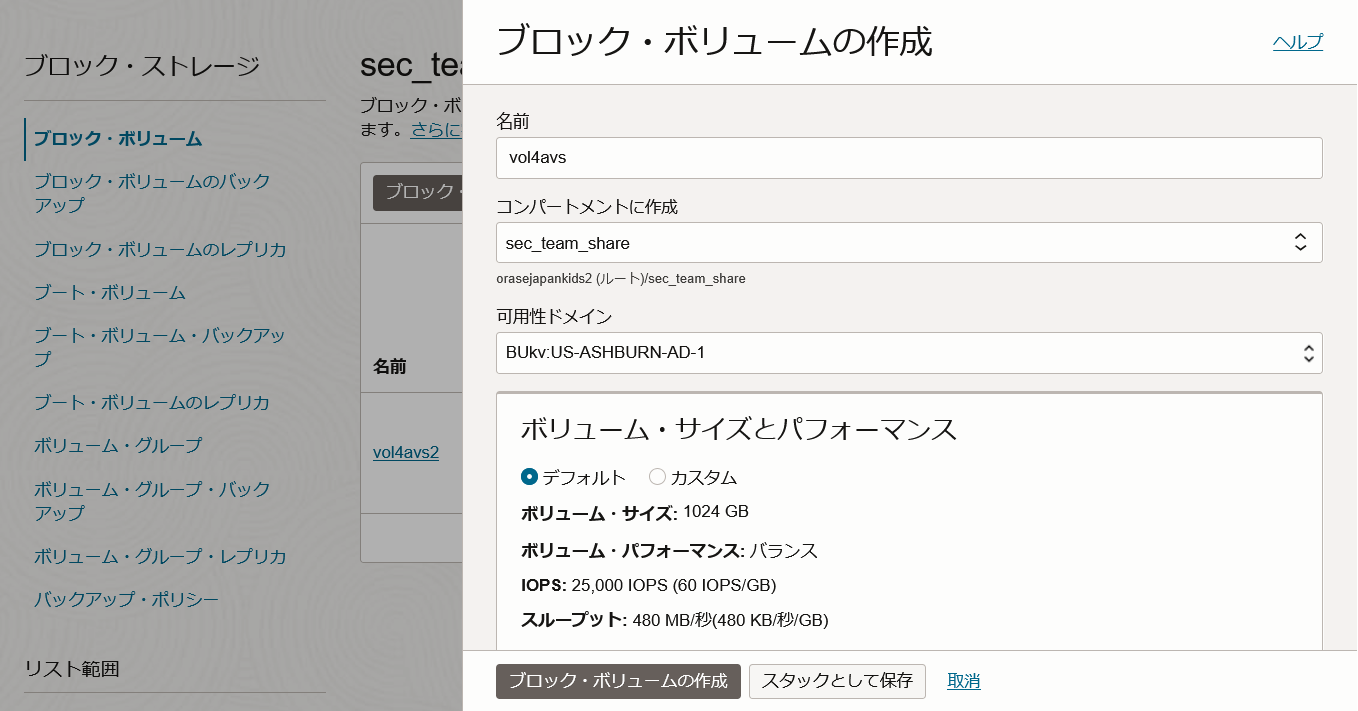Click the 名前 input field with vol4avs
1358x711 pixels.
click(x=909, y=158)
